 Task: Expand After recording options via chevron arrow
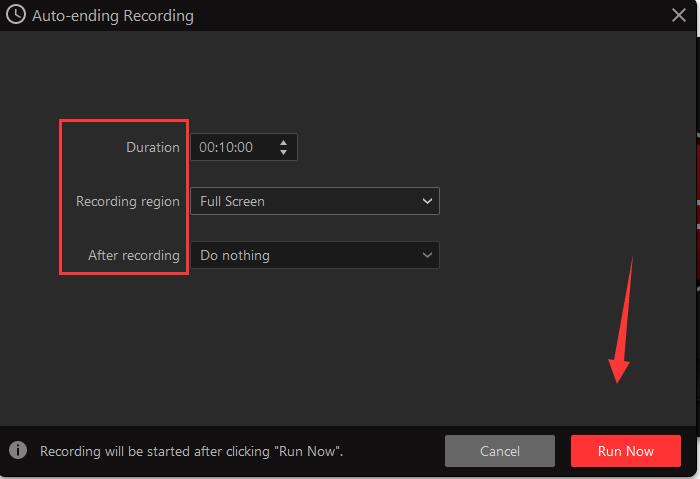point(427,255)
